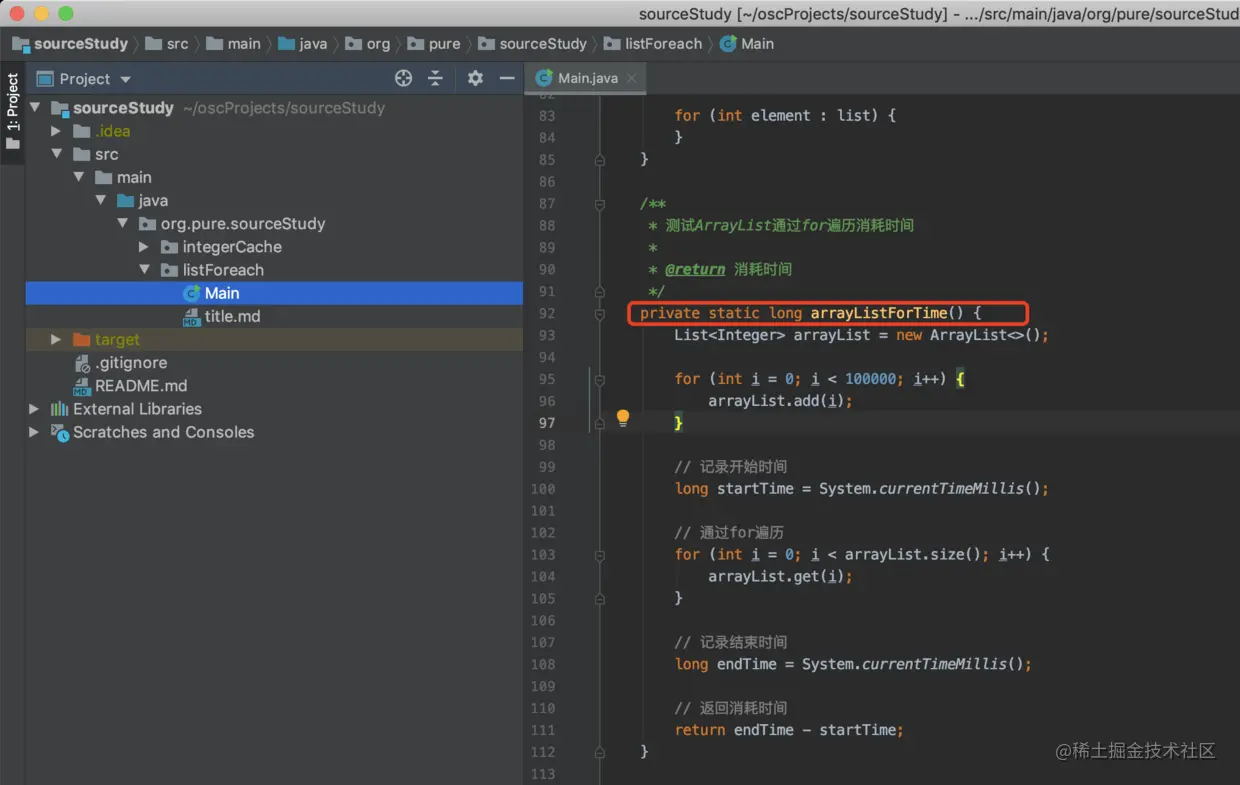Click the yellow macOS minimize window button
Screen dimensions: 1240x785
(x=41, y=14)
